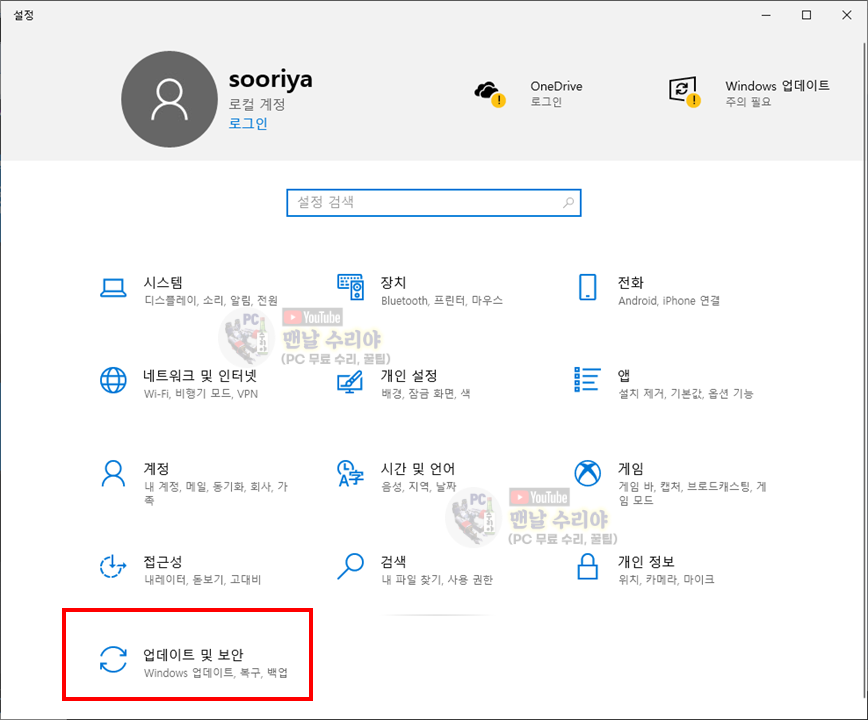Open the 앱 category title
Viewport: 868px width, 720px height.
[624, 376]
